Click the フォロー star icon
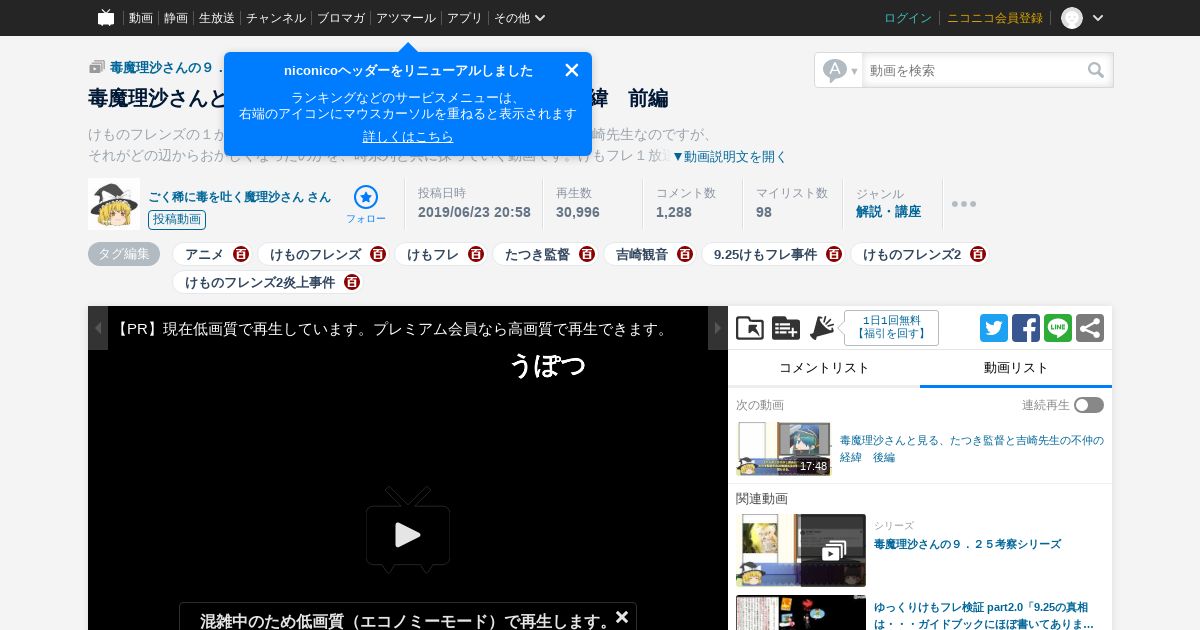Screen dimensions: 1200x630 click(366, 197)
